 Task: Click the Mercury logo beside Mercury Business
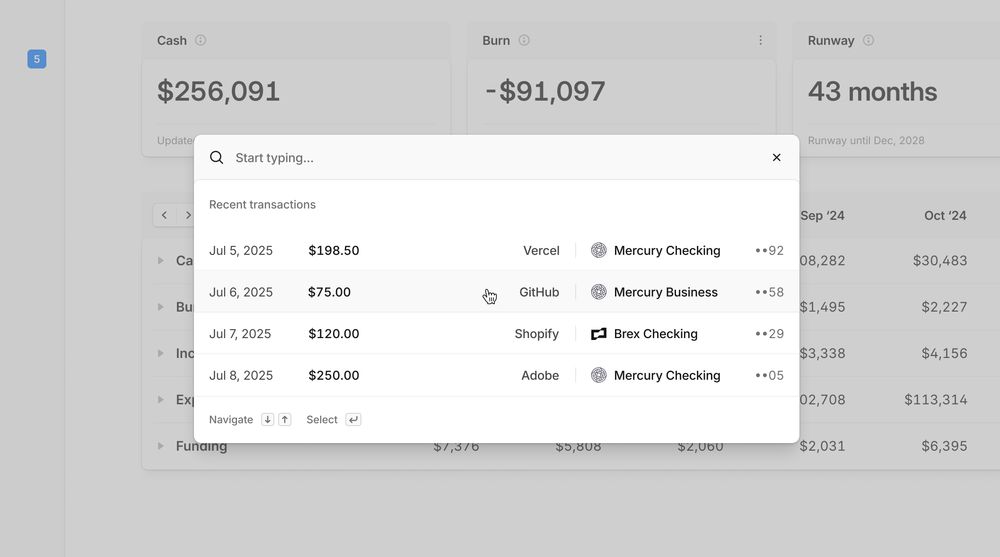click(598, 292)
